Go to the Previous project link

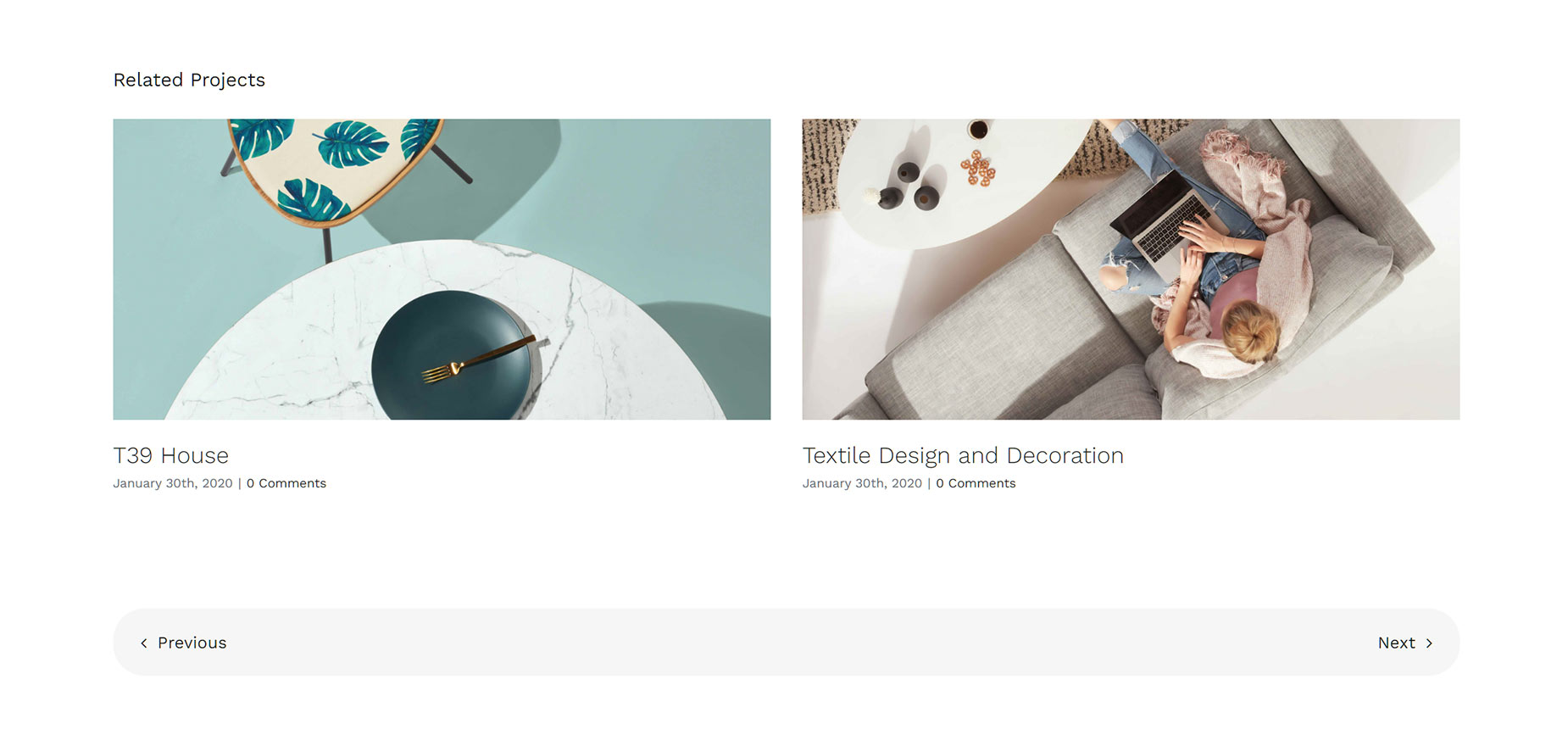tap(183, 643)
